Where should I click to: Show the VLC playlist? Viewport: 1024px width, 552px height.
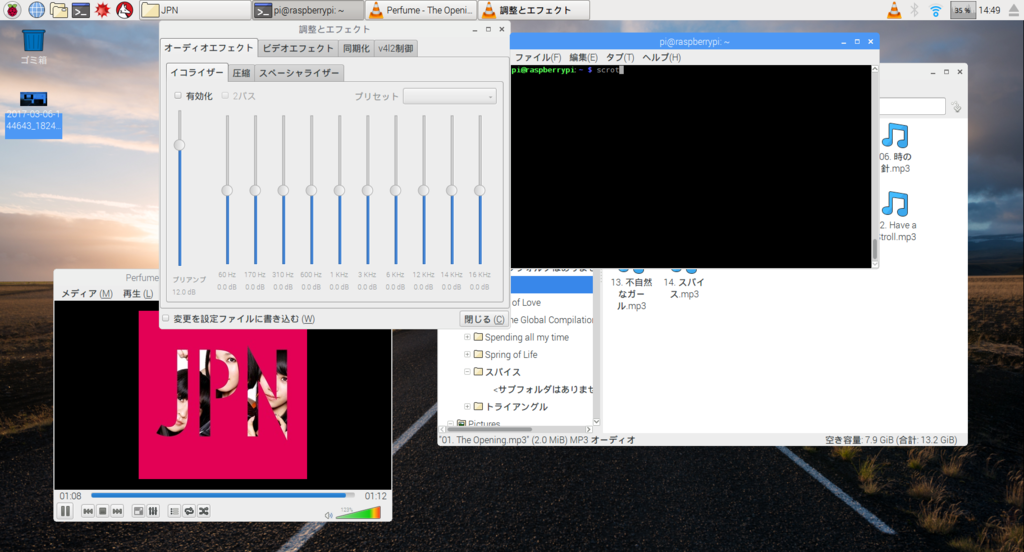(x=174, y=511)
